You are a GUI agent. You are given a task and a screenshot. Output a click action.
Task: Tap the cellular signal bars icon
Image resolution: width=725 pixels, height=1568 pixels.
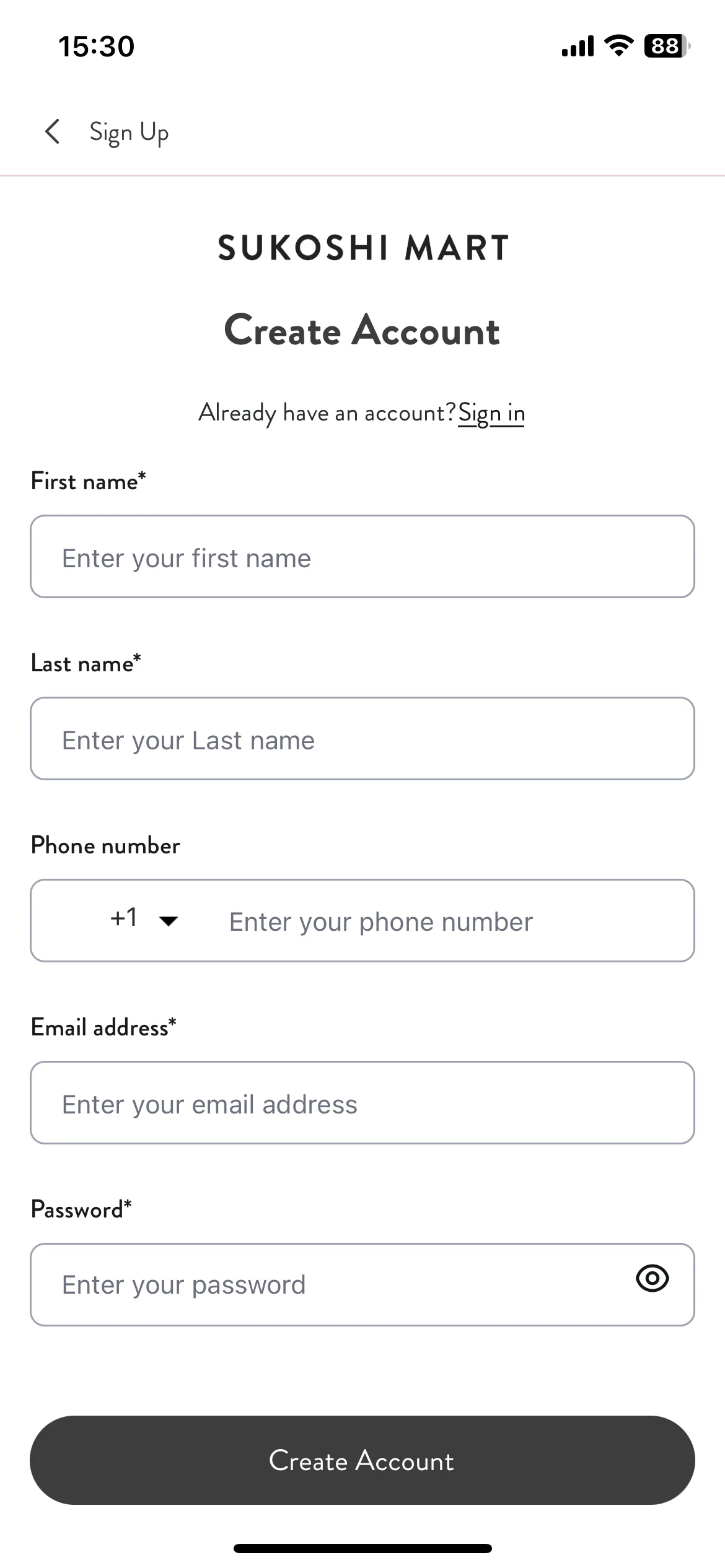(578, 46)
